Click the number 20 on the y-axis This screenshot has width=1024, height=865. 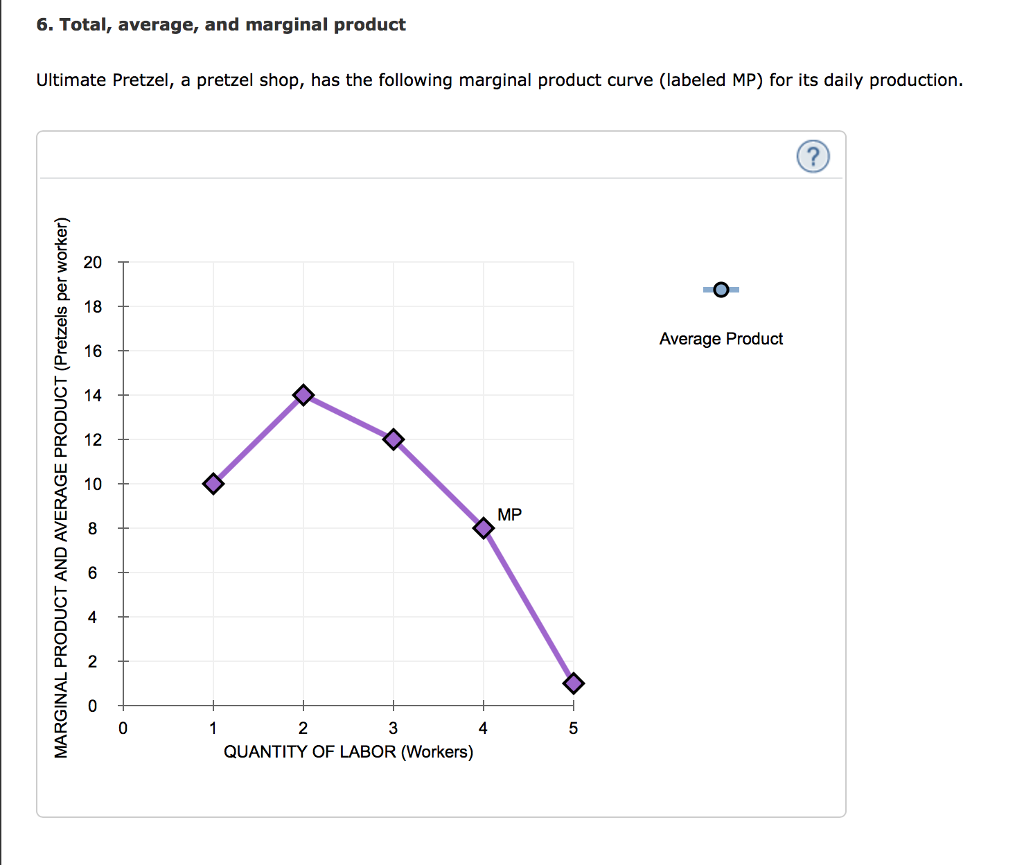coord(95,262)
